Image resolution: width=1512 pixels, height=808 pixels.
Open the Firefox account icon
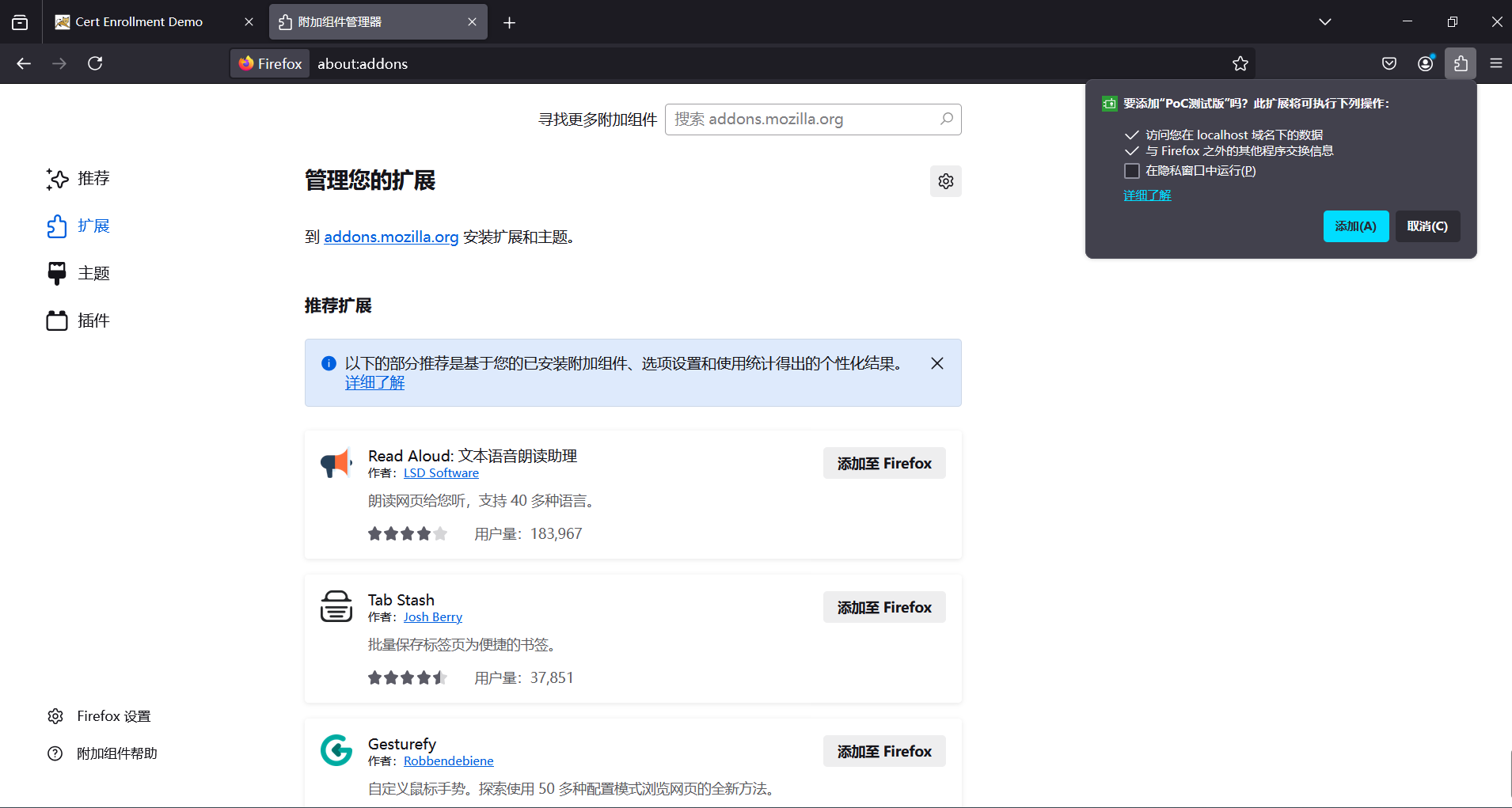[x=1425, y=63]
